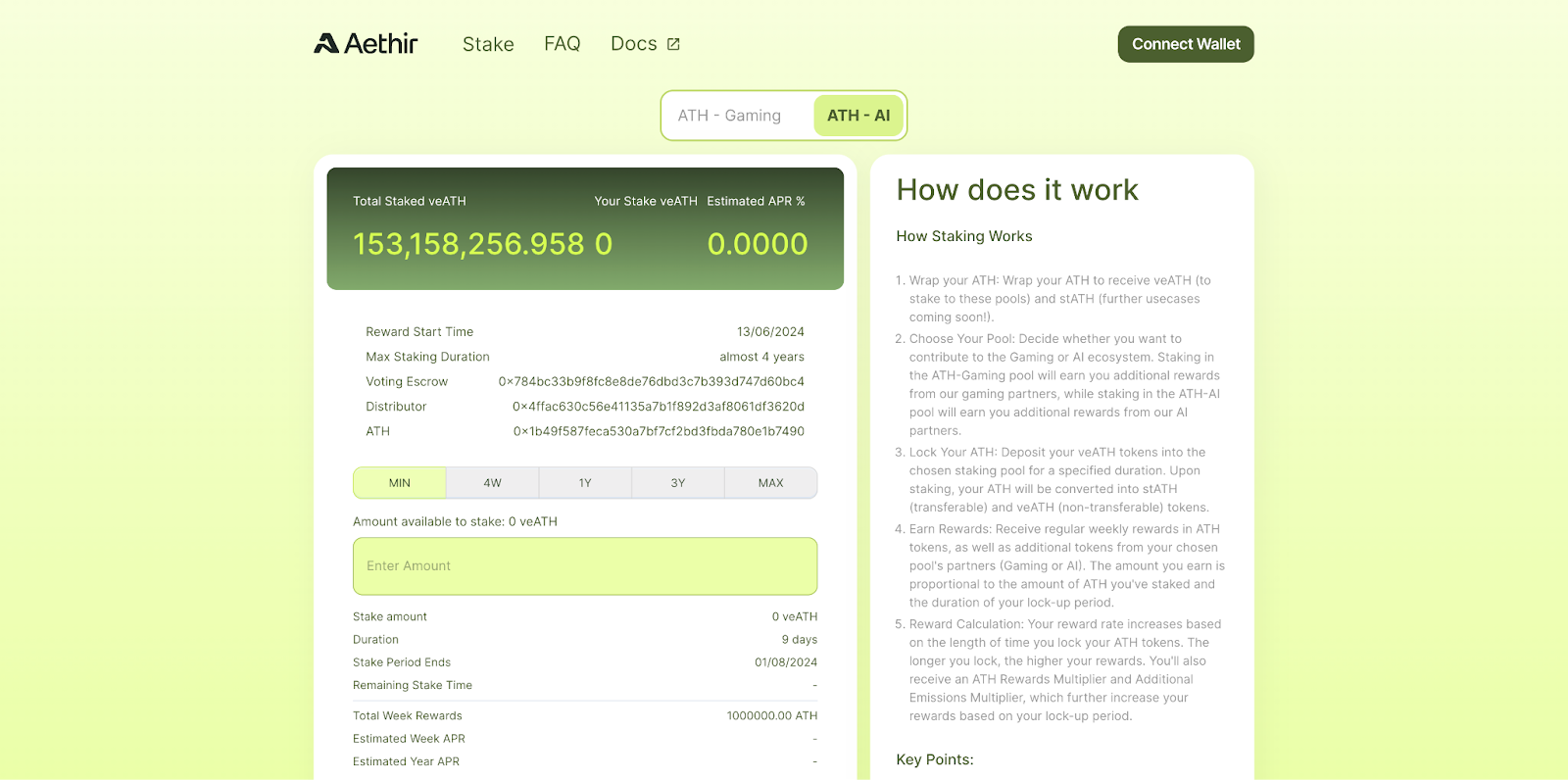This screenshot has height=780, width=1568.
Task: Click the 'Estimated Week APR' label
Action: click(409, 739)
